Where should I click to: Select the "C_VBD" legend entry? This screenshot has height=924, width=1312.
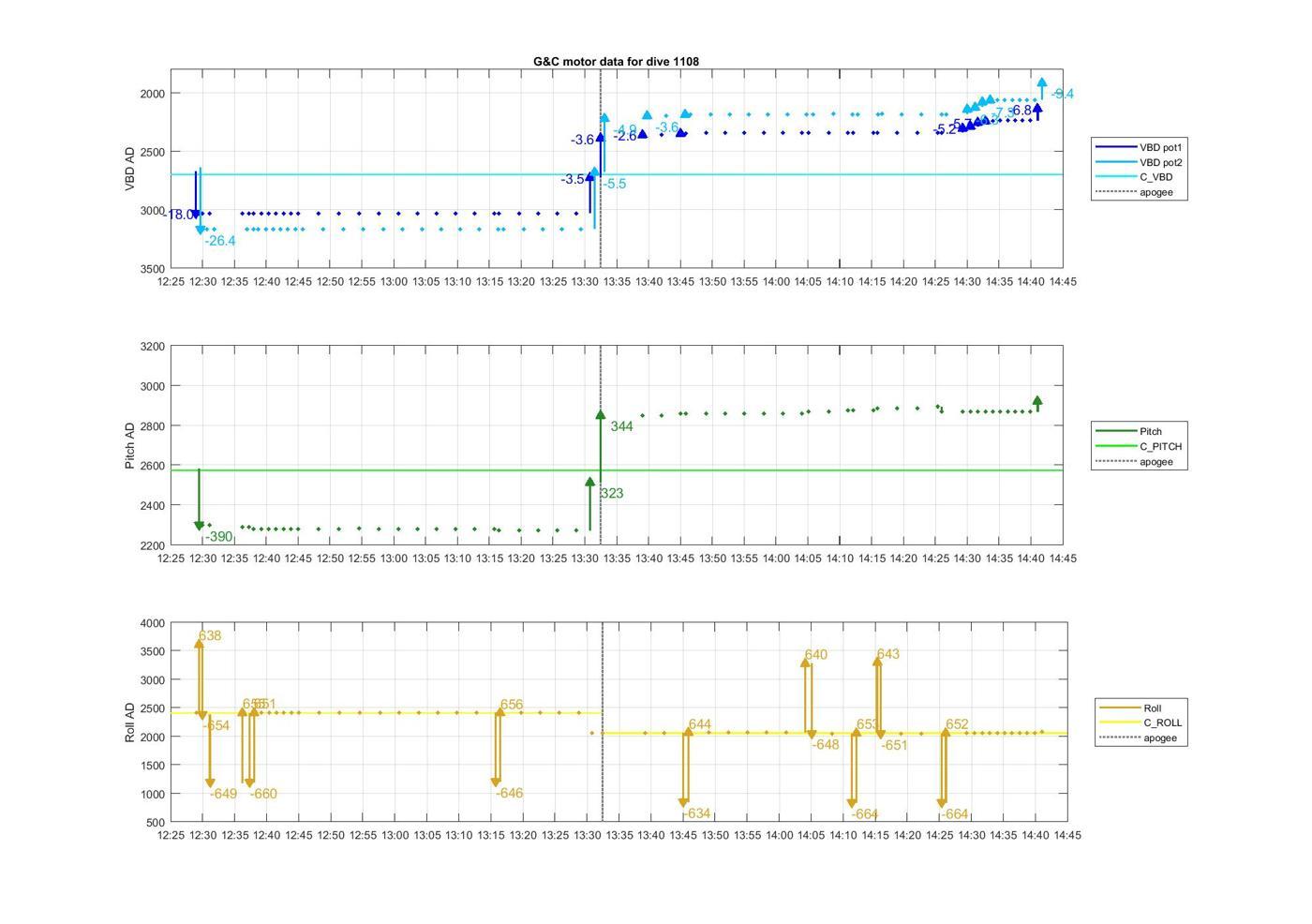(x=1140, y=177)
